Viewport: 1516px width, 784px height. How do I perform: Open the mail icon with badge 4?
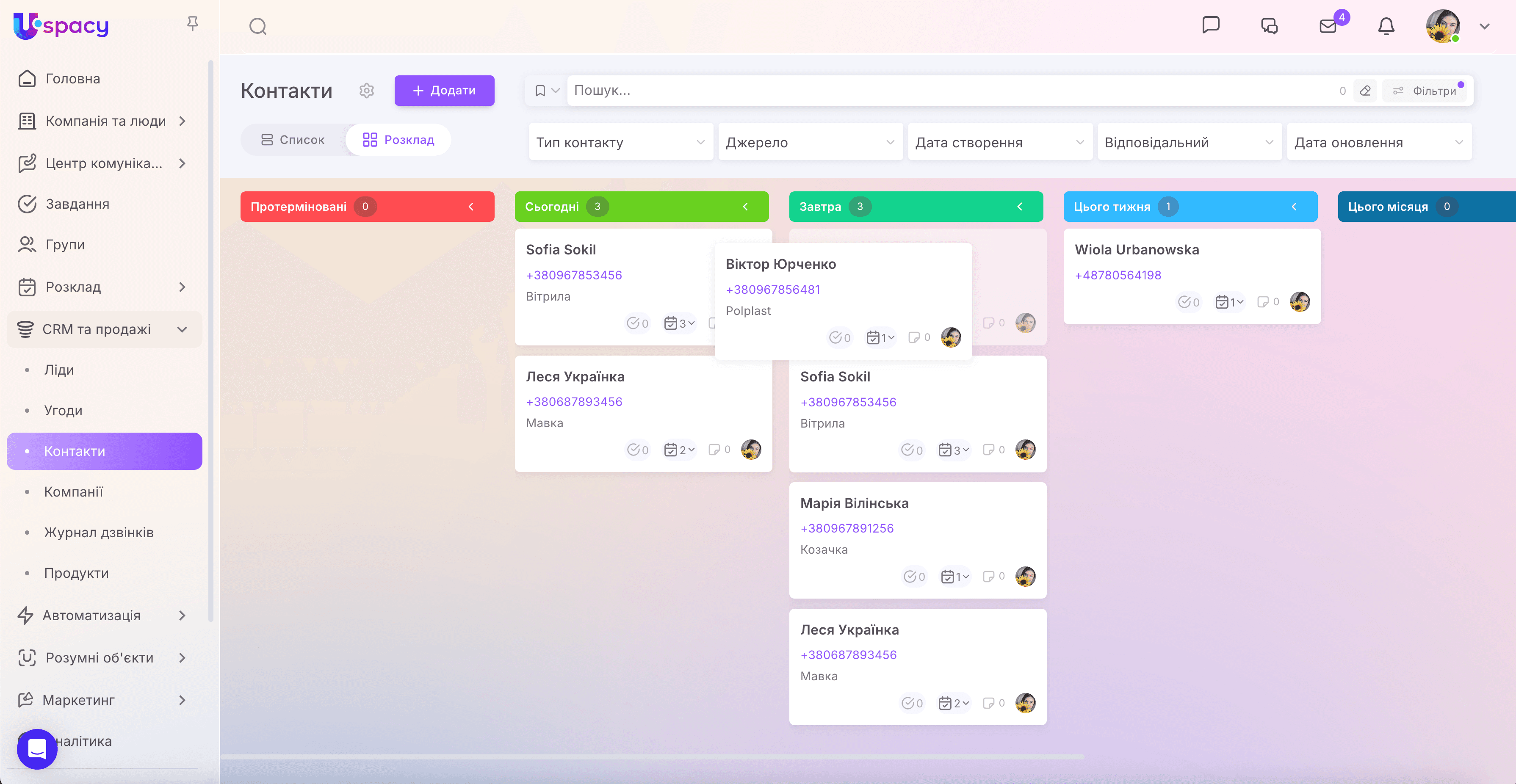(1328, 26)
